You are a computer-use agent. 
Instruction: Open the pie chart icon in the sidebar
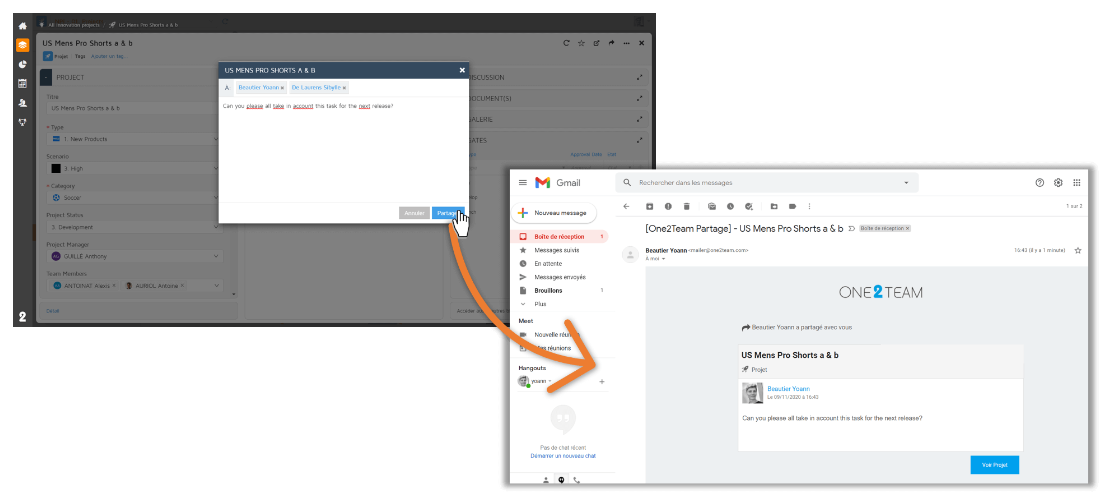(22, 64)
